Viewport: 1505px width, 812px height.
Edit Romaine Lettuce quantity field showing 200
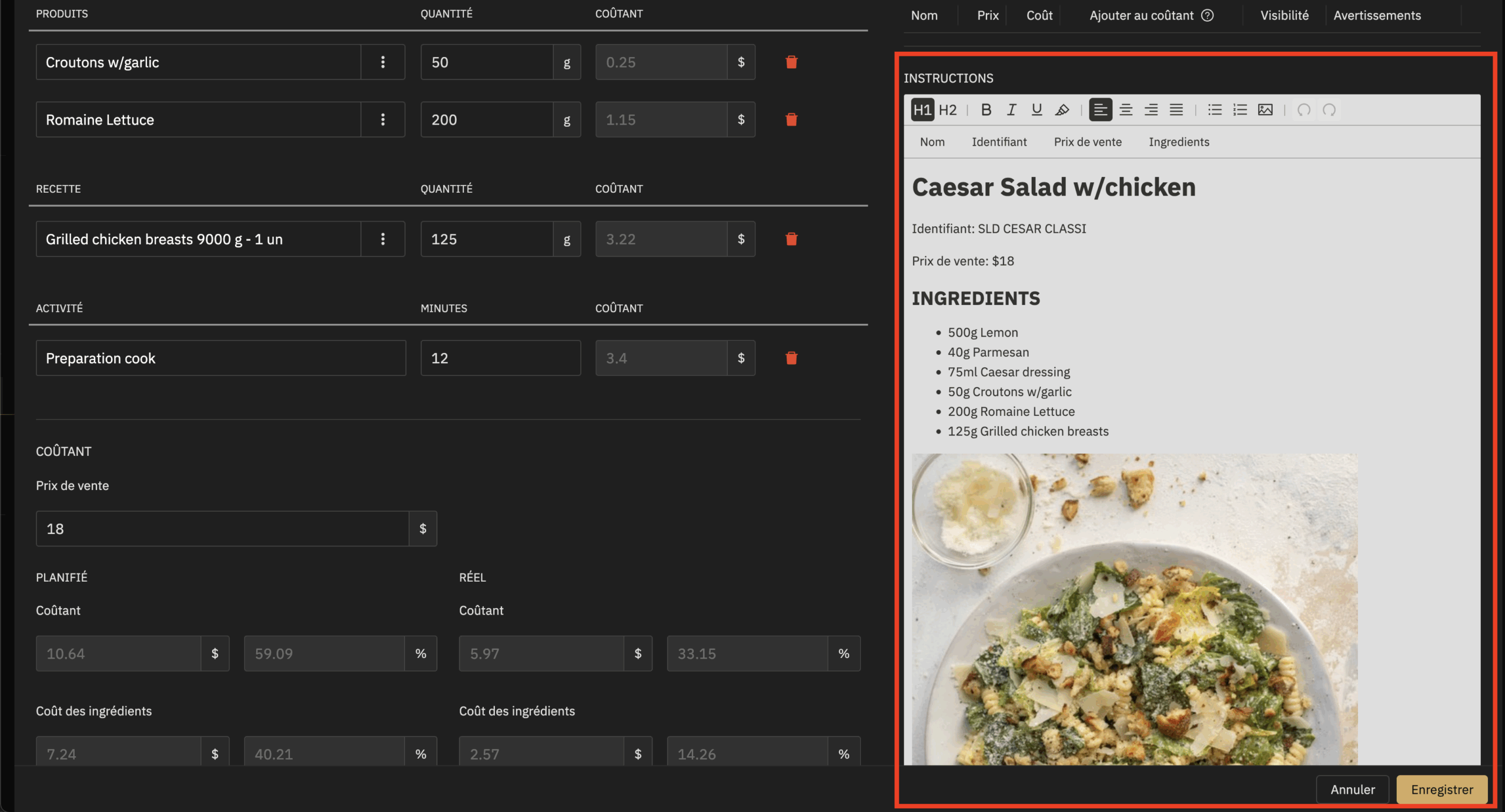[487, 119]
